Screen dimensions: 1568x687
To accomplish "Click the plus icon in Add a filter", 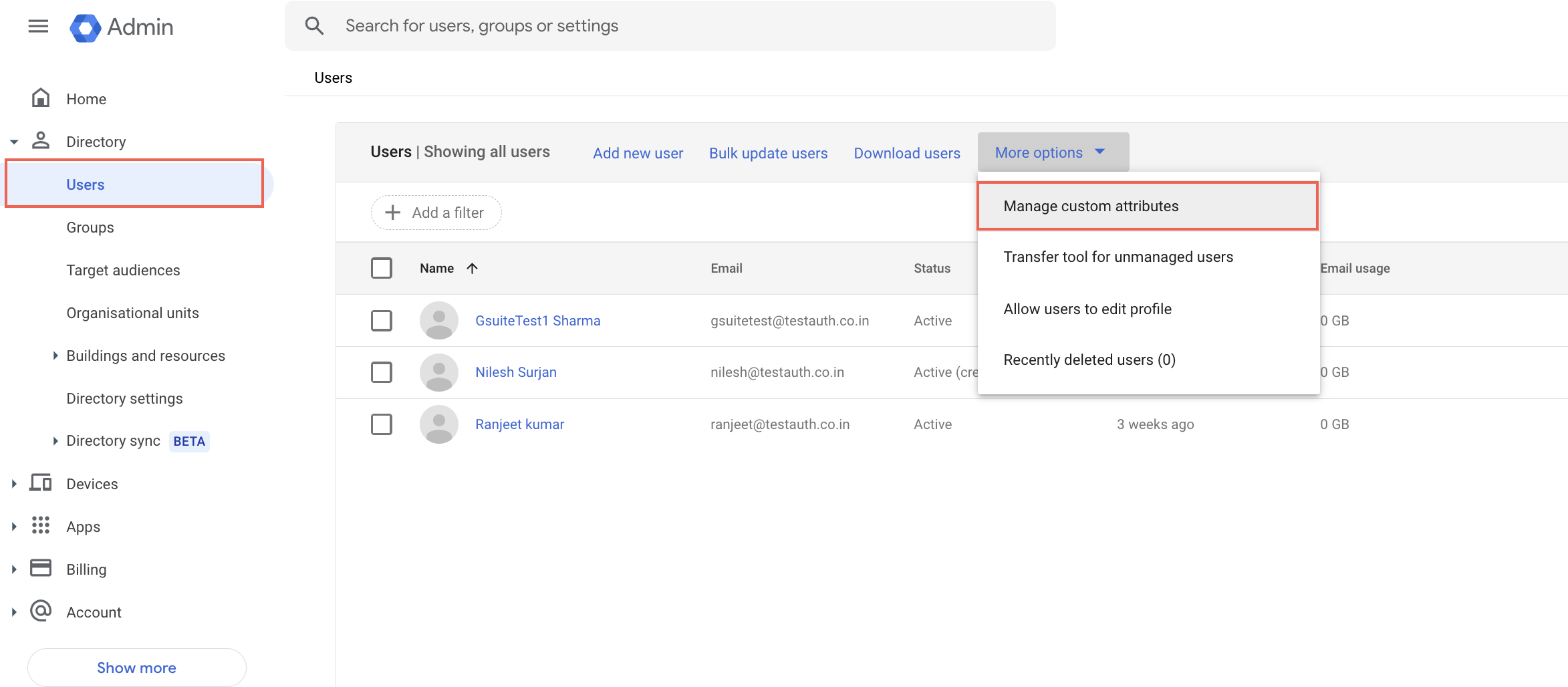I will [x=393, y=213].
